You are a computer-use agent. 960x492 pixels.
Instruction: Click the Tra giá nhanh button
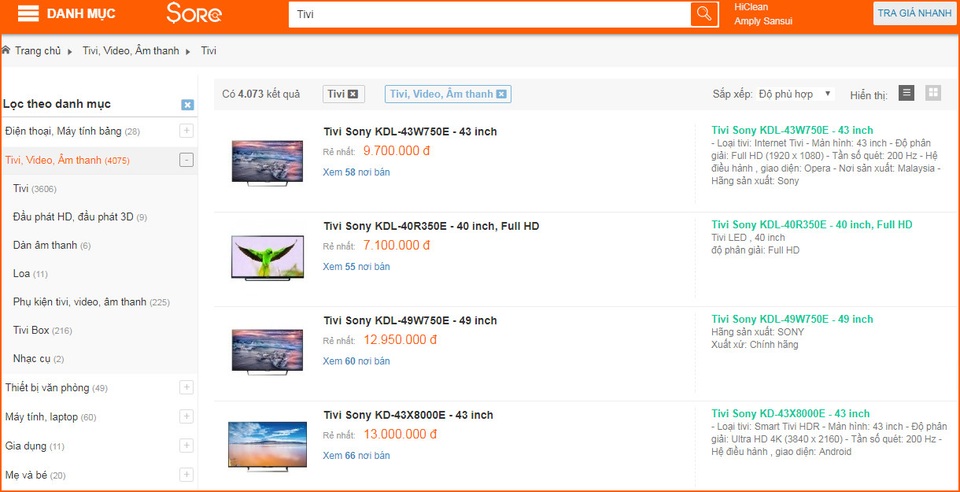[914, 13]
